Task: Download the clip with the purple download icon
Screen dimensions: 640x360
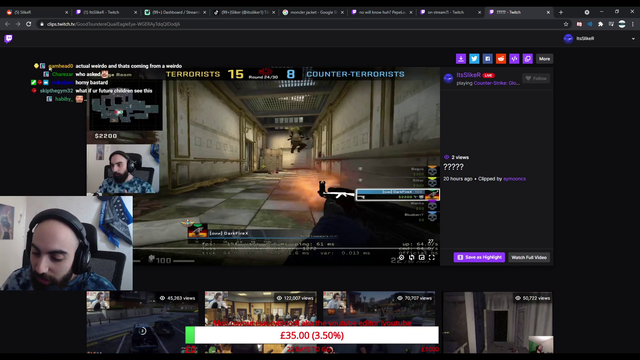Action: (x=461, y=59)
